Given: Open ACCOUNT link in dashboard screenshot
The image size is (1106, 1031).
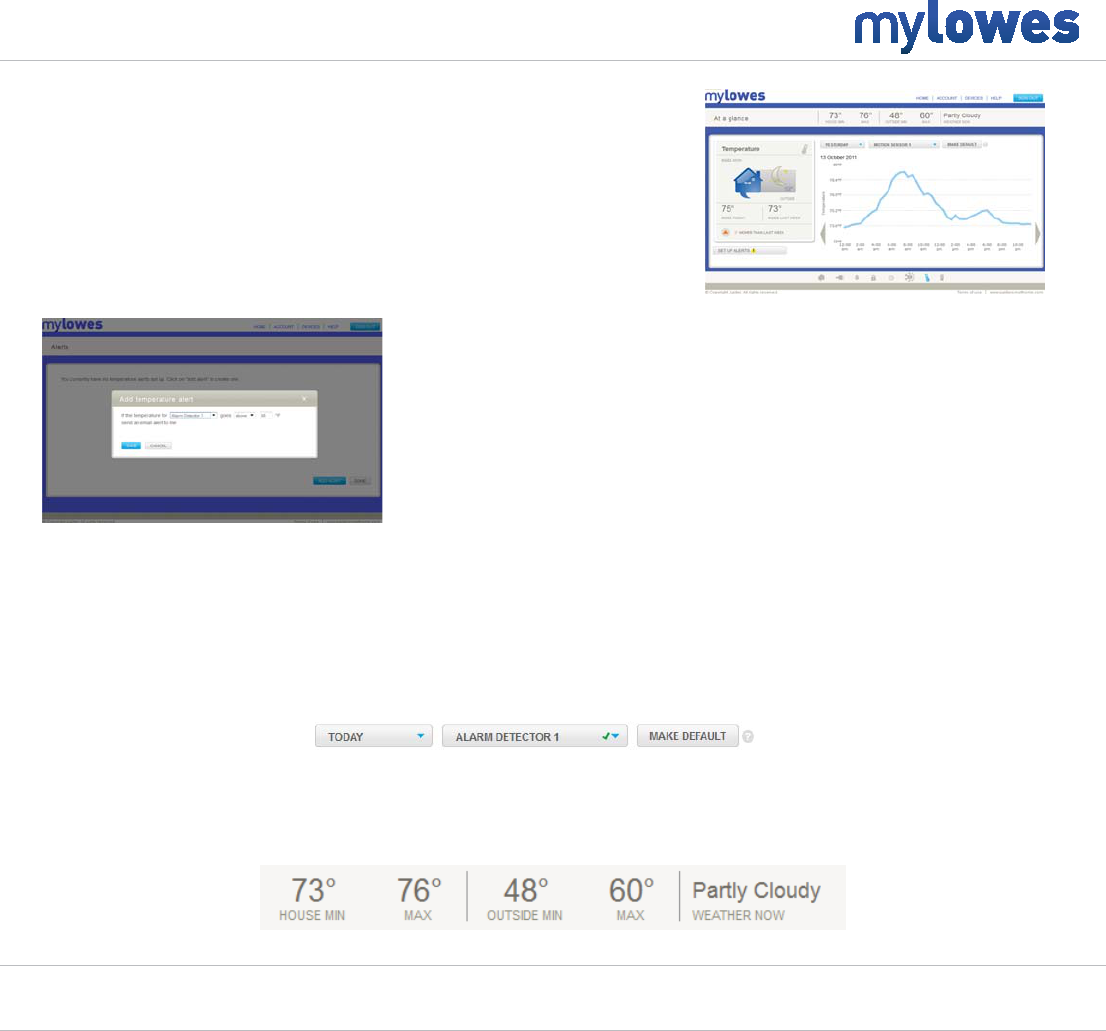Looking at the screenshot, I should pos(947,98).
